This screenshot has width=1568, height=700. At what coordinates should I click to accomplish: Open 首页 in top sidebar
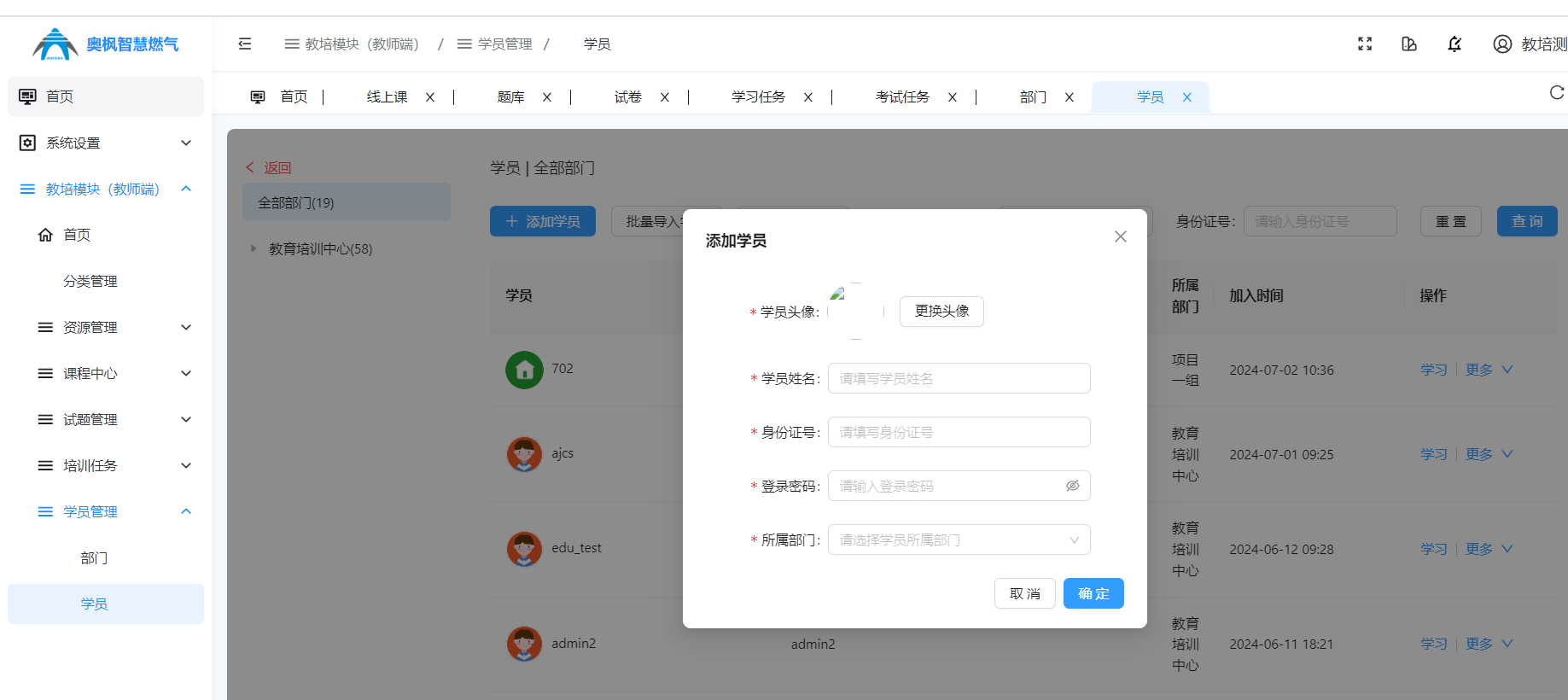click(x=106, y=97)
